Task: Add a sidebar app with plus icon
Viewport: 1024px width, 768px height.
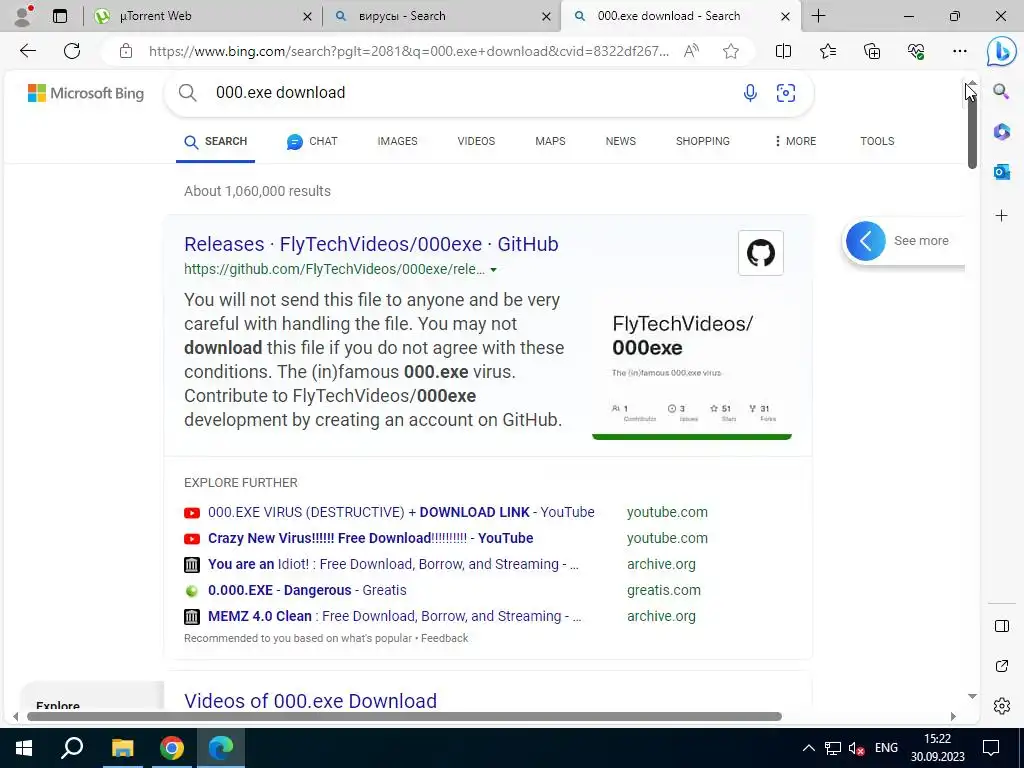Action: click(x=1001, y=216)
